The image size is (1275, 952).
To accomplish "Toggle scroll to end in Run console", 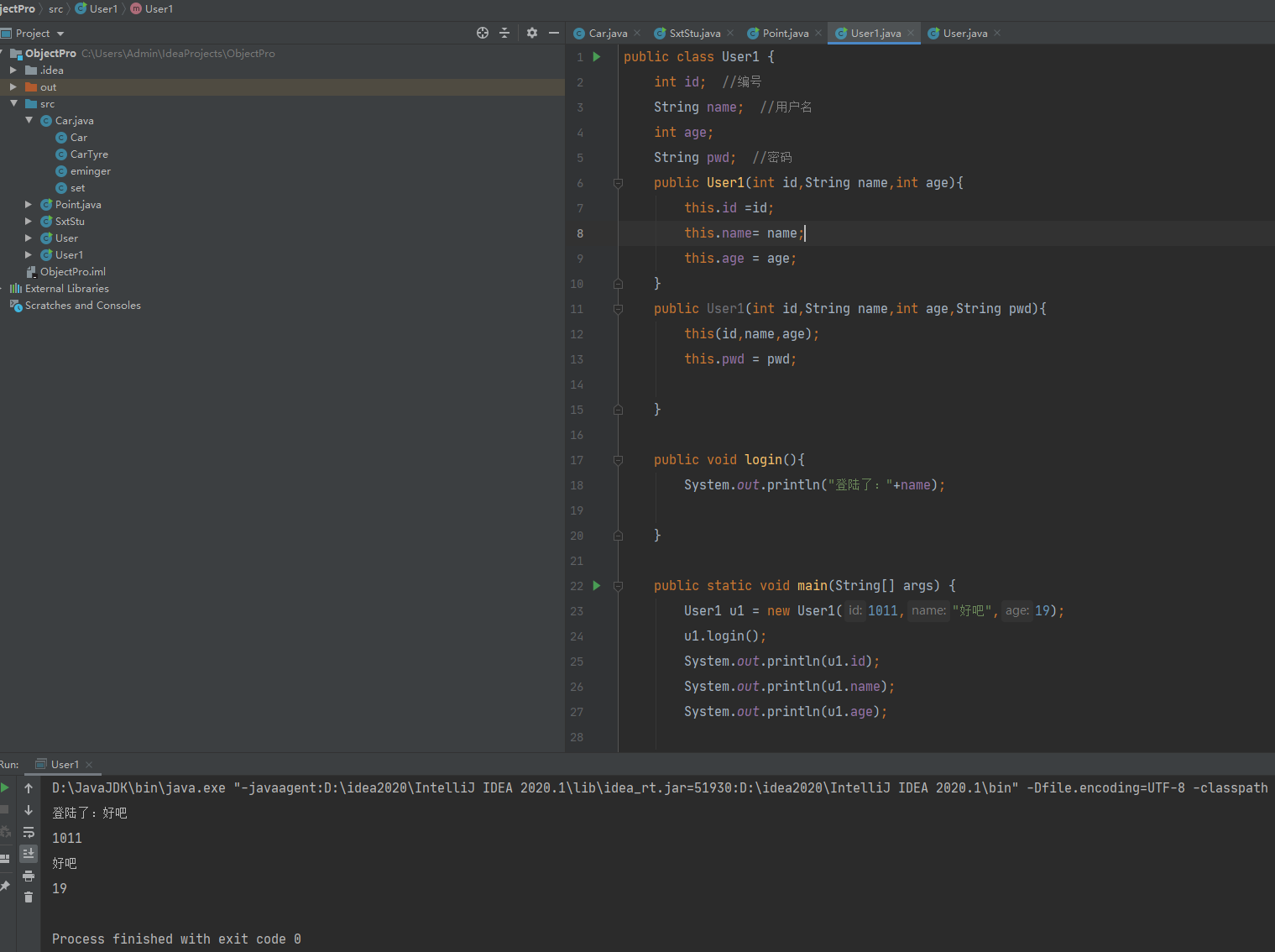I will pyautogui.click(x=29, y=853).
